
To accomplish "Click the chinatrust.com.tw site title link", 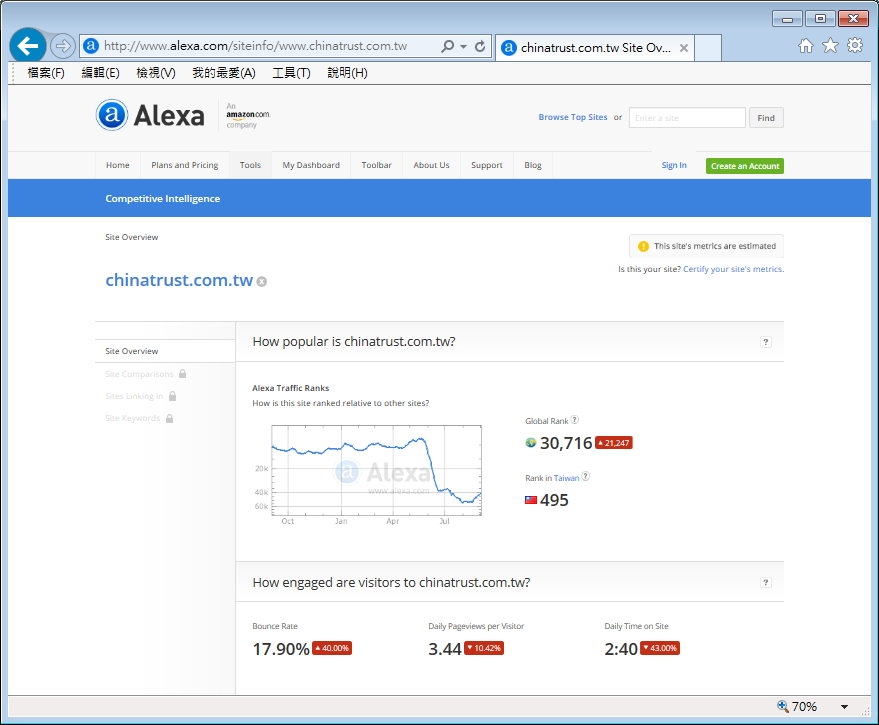I will (x=179, y=280).
